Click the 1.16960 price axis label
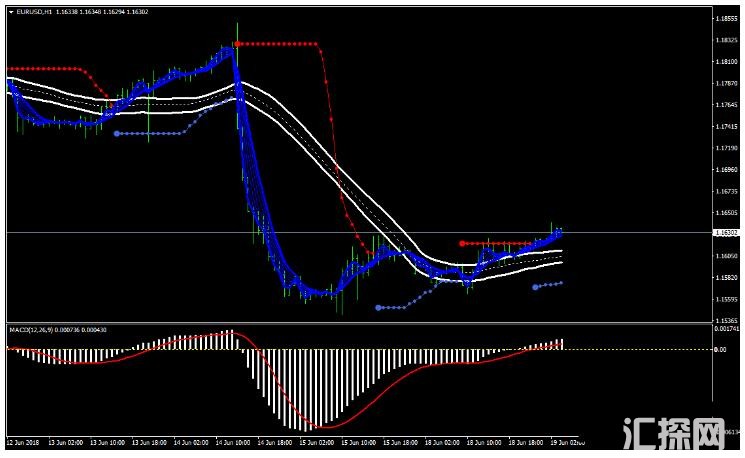This screenshot has width=745, height=458. [x=726, y=170]
